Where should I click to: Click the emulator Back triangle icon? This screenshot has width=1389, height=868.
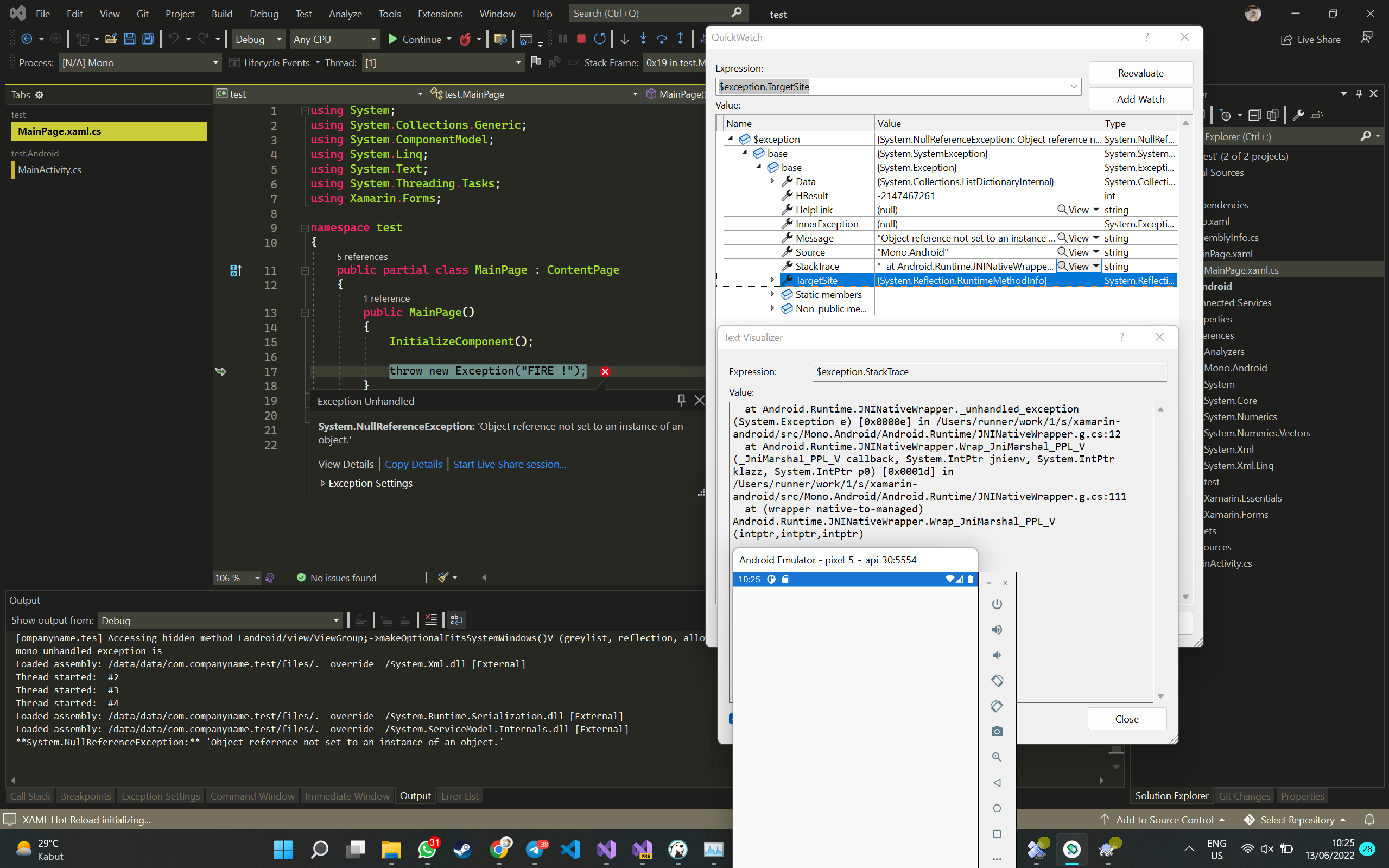coord(997,782)
